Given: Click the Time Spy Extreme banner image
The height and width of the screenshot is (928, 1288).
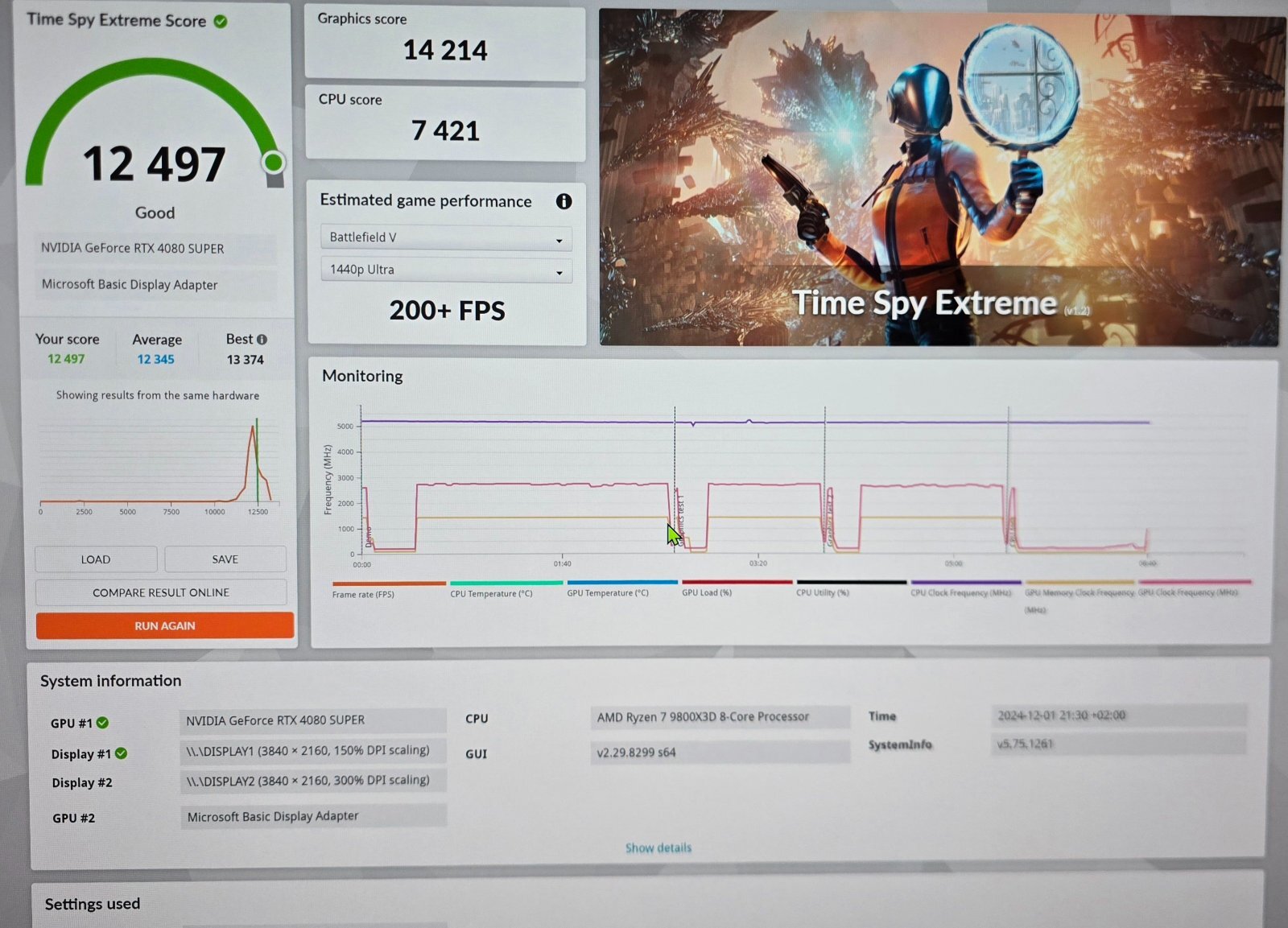Looking at the screenshot, I should click(939, 177).
